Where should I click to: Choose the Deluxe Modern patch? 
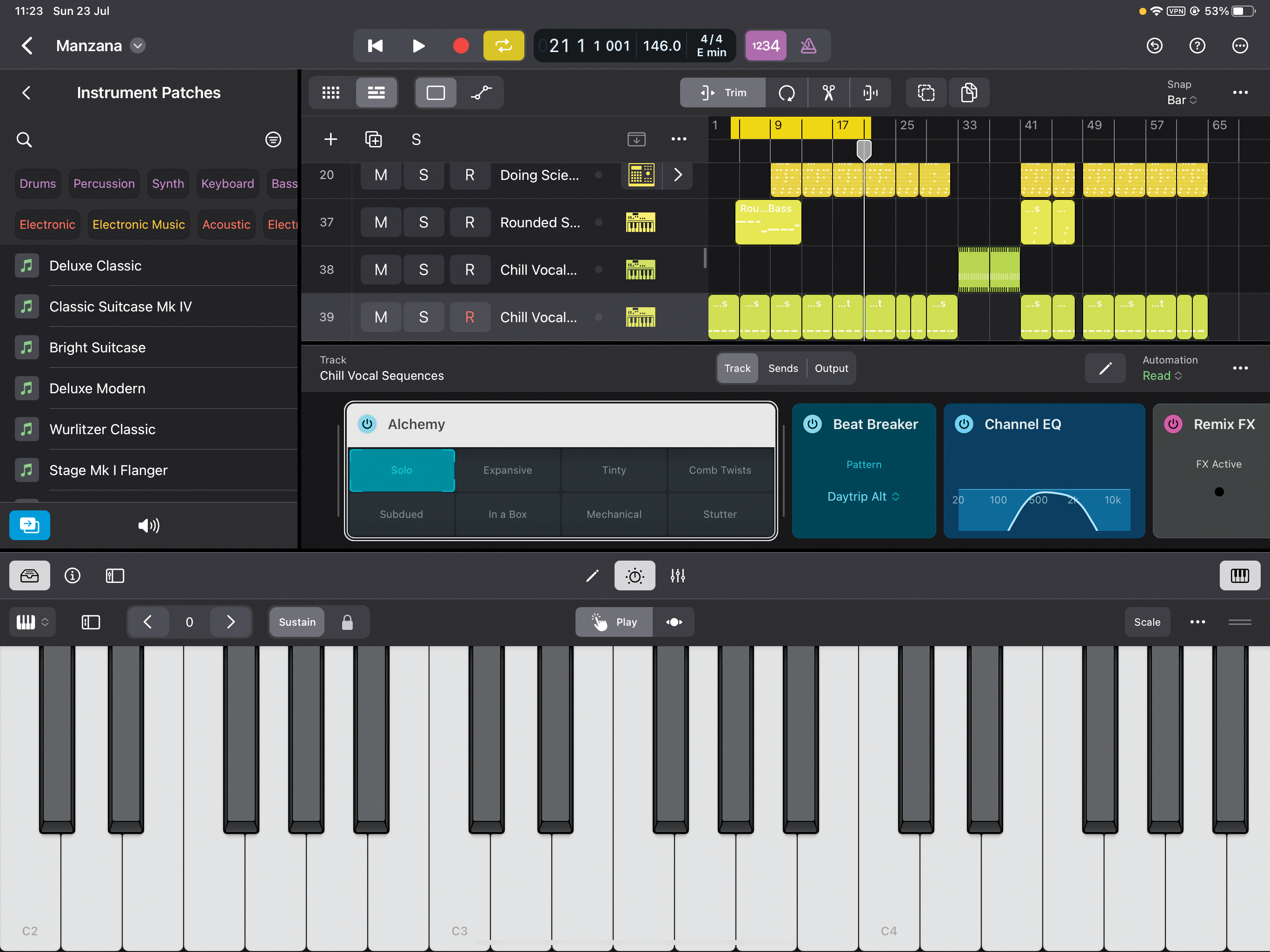[x=97, y=388]
